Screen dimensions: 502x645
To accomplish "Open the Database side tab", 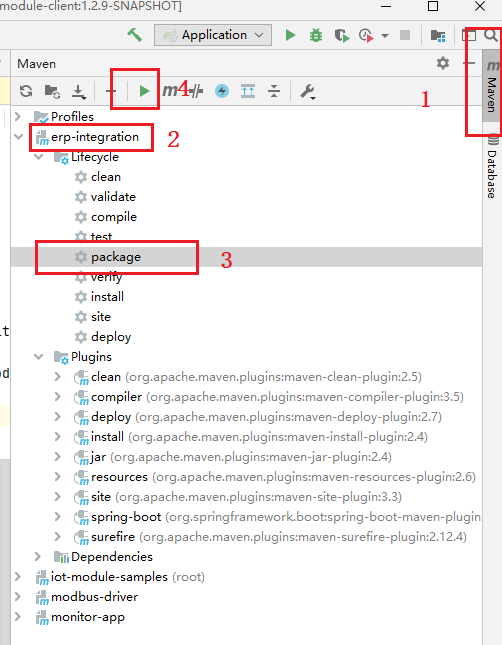I will point(492,167).
